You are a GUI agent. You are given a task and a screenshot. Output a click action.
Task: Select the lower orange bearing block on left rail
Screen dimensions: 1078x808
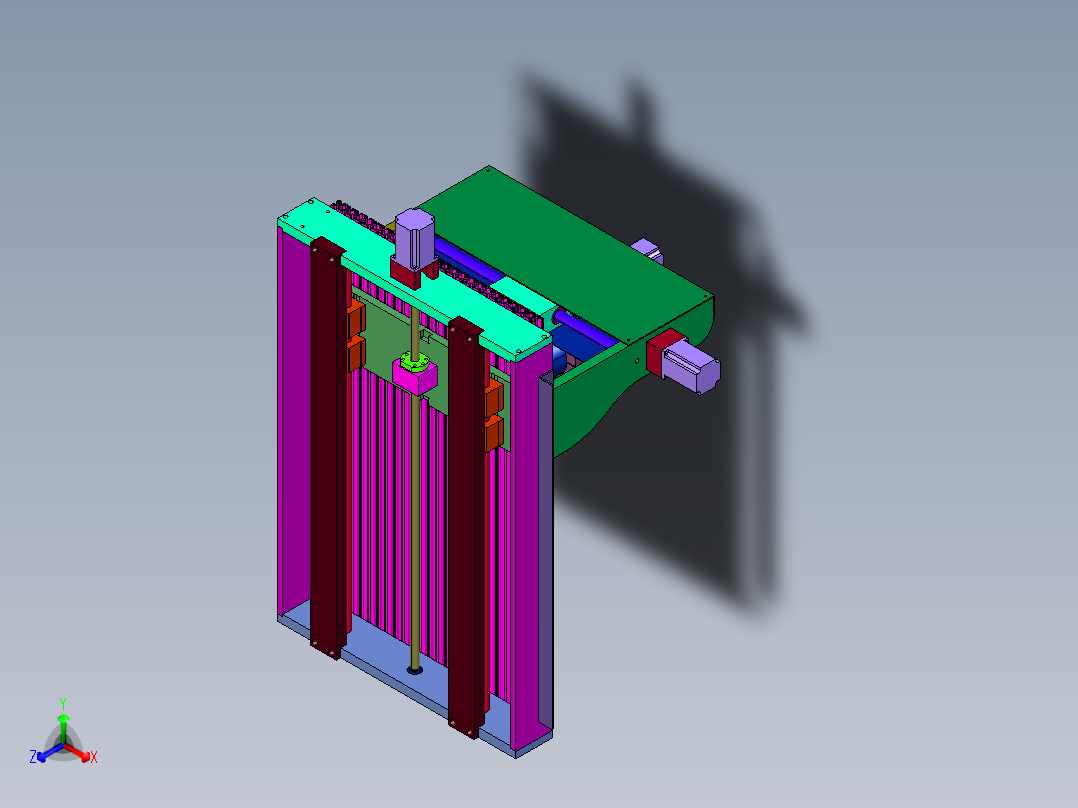click(355, 353)
